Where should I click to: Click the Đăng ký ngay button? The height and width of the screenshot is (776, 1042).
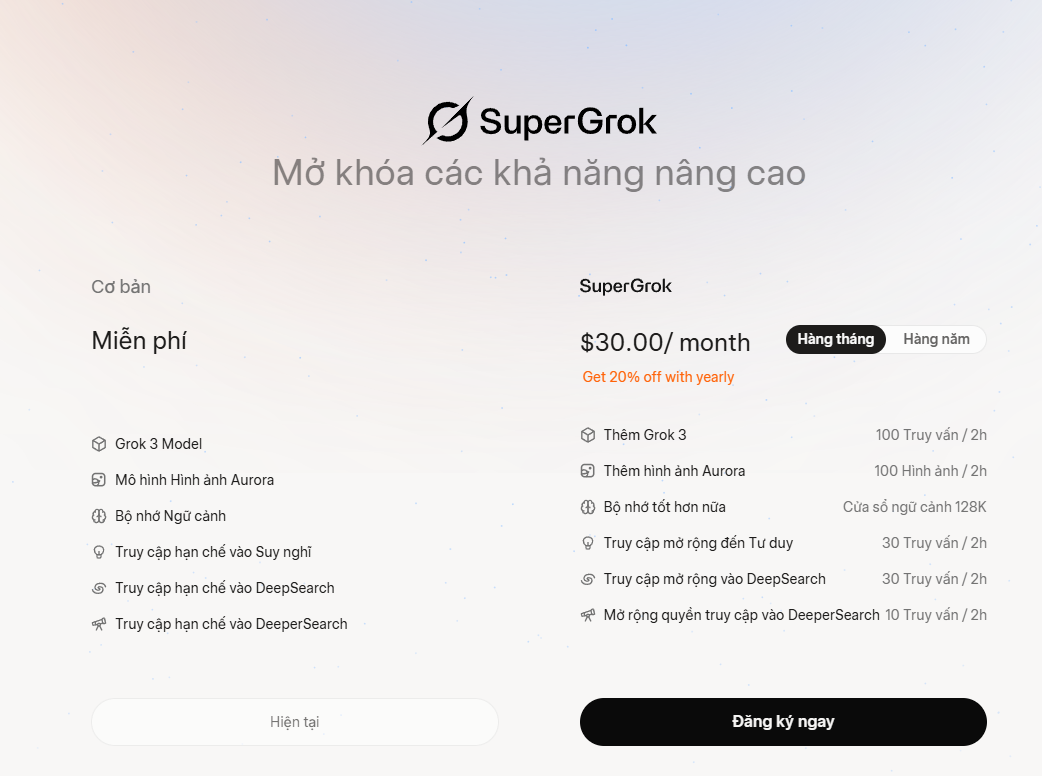[783, 722]
